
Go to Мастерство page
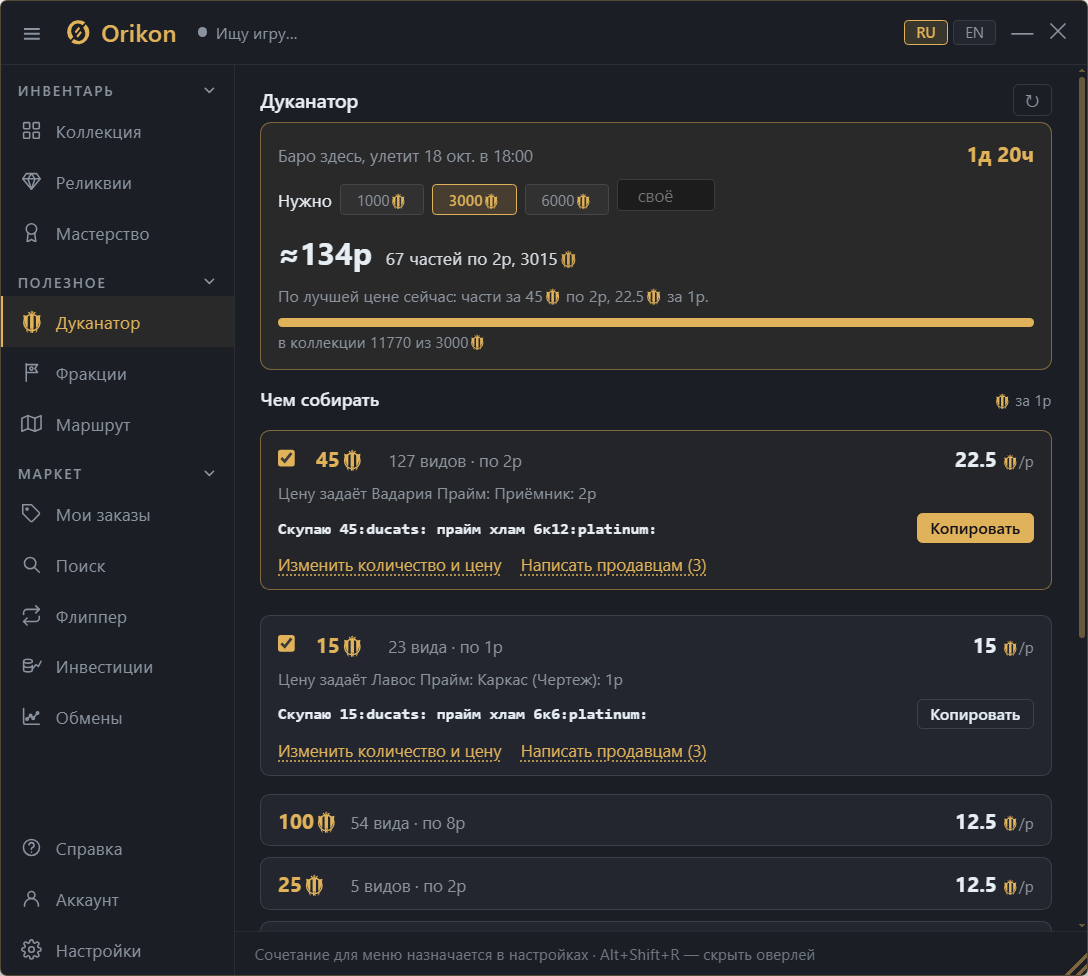click(x=117, y=234)
